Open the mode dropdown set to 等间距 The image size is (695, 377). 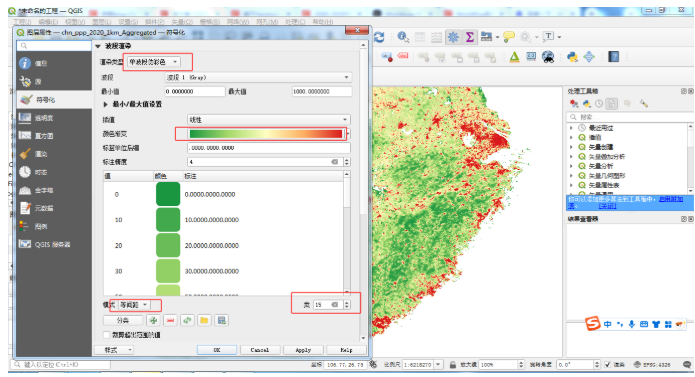point(134,305)
